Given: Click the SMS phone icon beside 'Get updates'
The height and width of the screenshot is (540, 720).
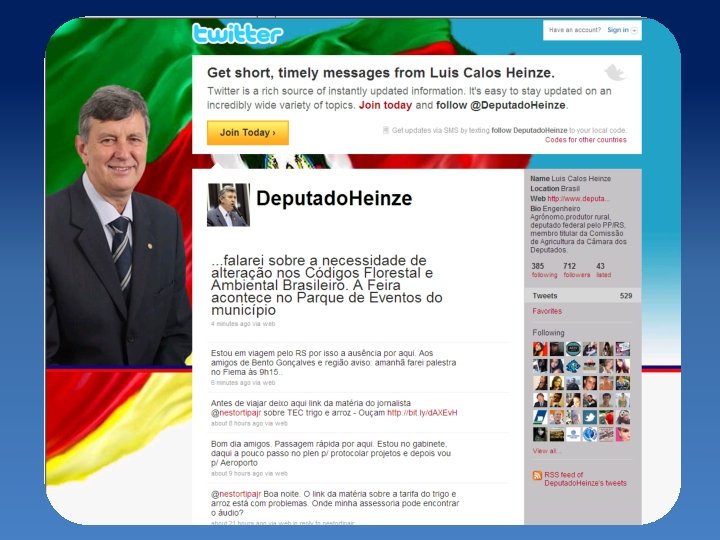Looking at the screenshot, I should [386, 130].
